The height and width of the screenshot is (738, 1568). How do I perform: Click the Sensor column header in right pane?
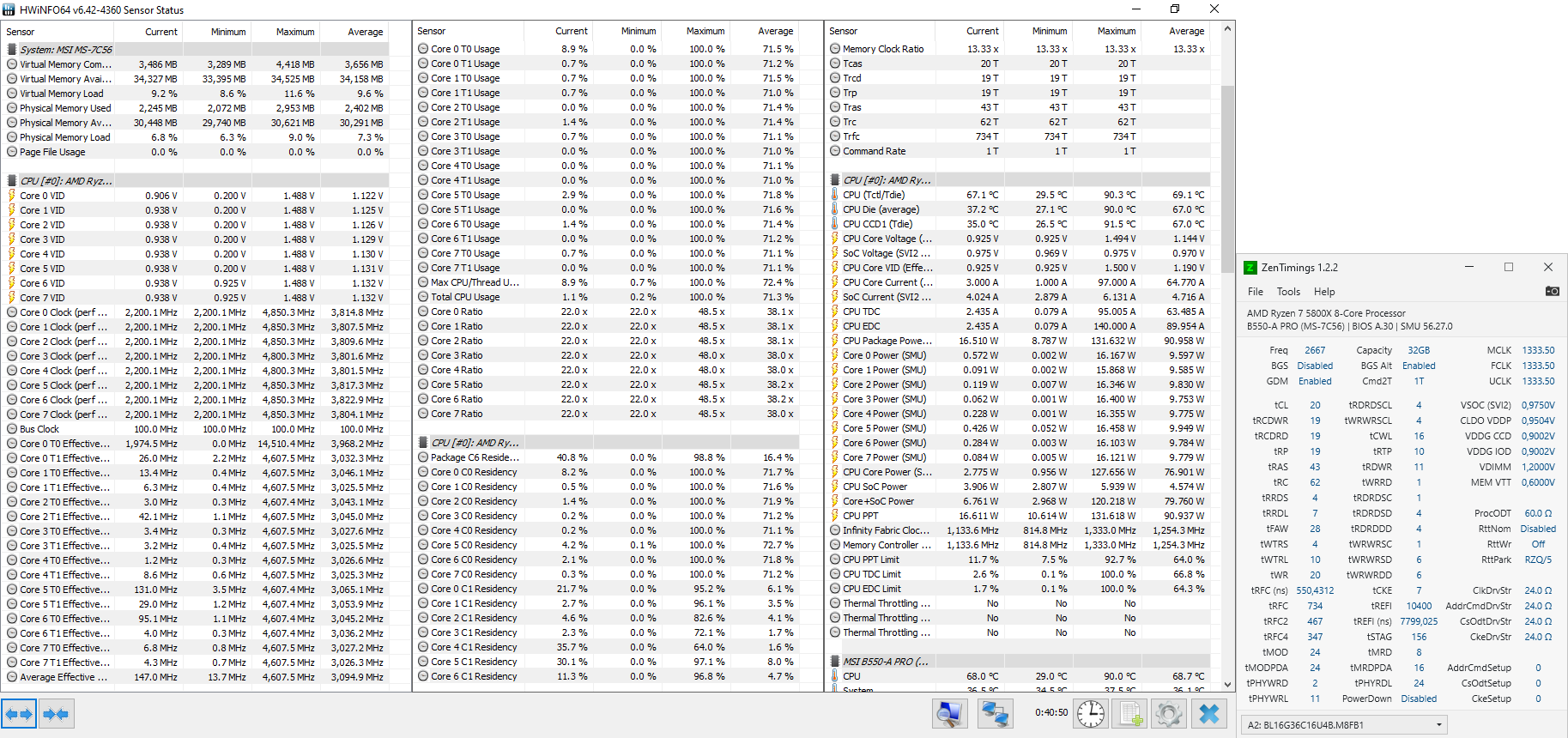[x=844, y=31]
